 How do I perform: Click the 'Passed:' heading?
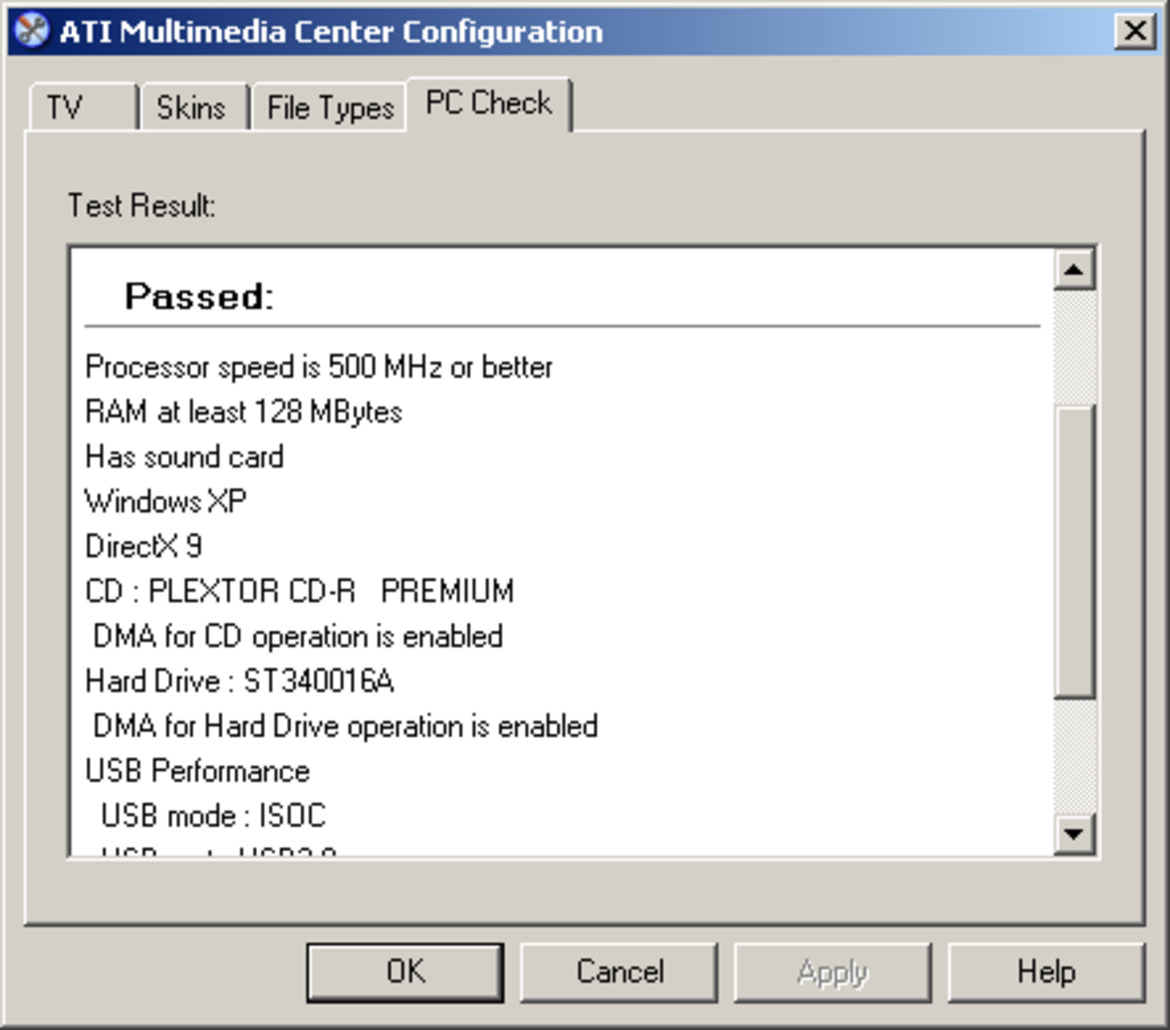(x=199, y=296)
